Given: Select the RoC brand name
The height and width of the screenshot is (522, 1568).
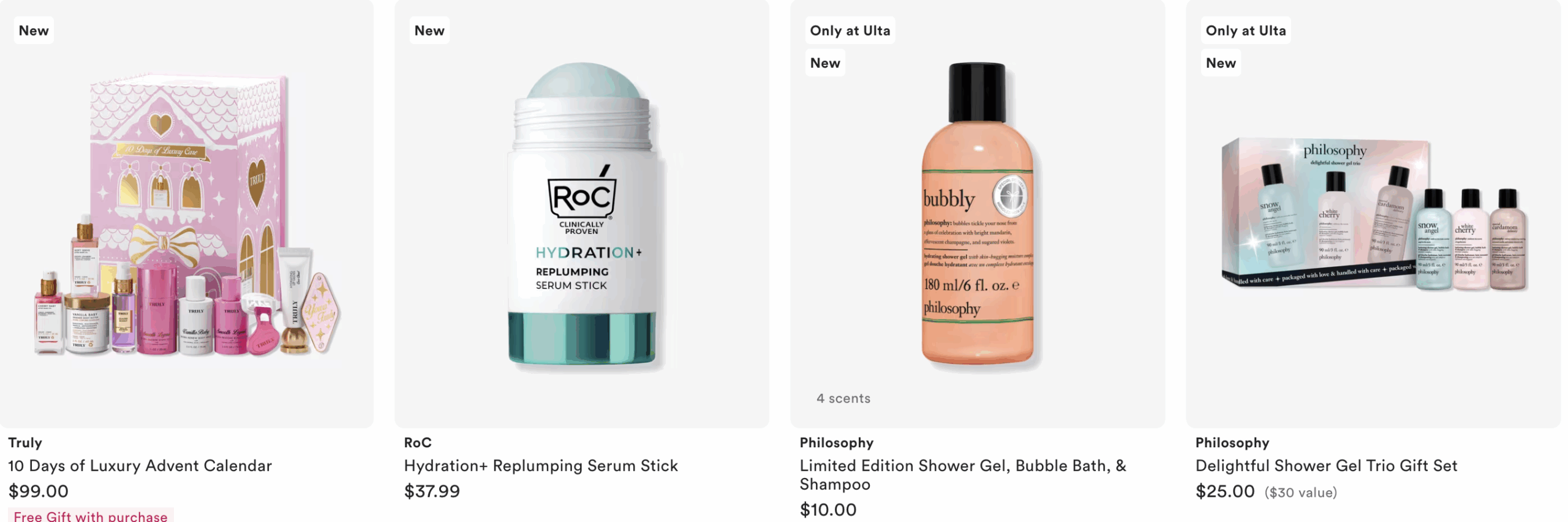Looking at the screenshot, I should click(418, 442).
